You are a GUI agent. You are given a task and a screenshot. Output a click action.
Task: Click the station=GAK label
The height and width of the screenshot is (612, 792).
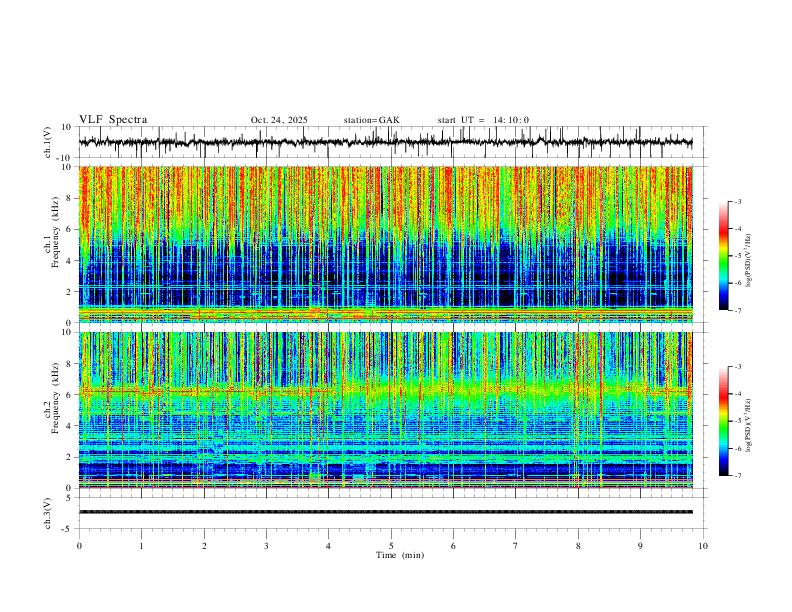point(371,120)
